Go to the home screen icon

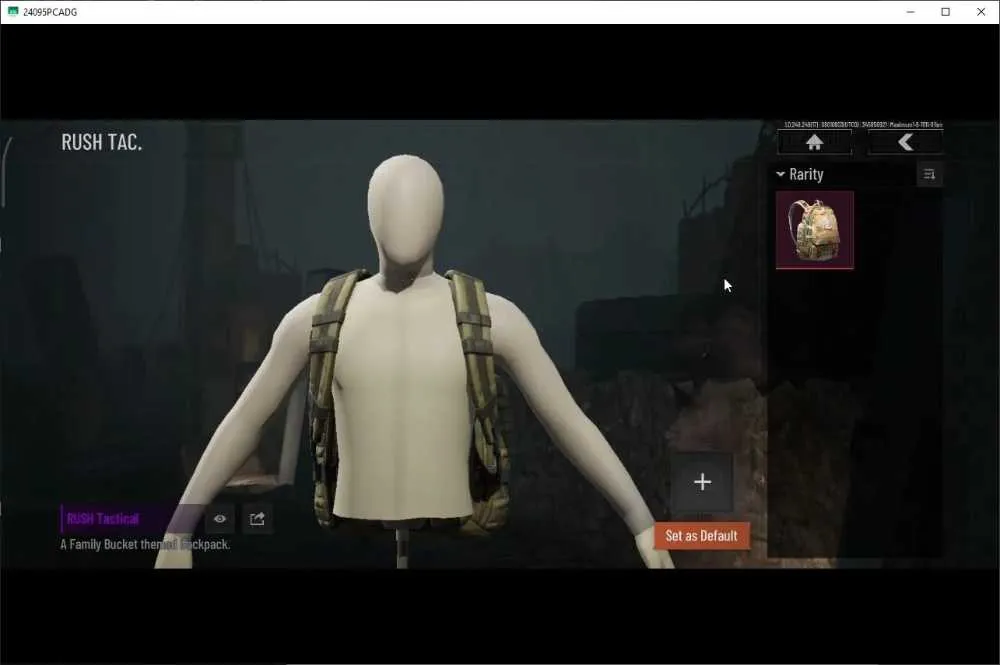(814, 142)
